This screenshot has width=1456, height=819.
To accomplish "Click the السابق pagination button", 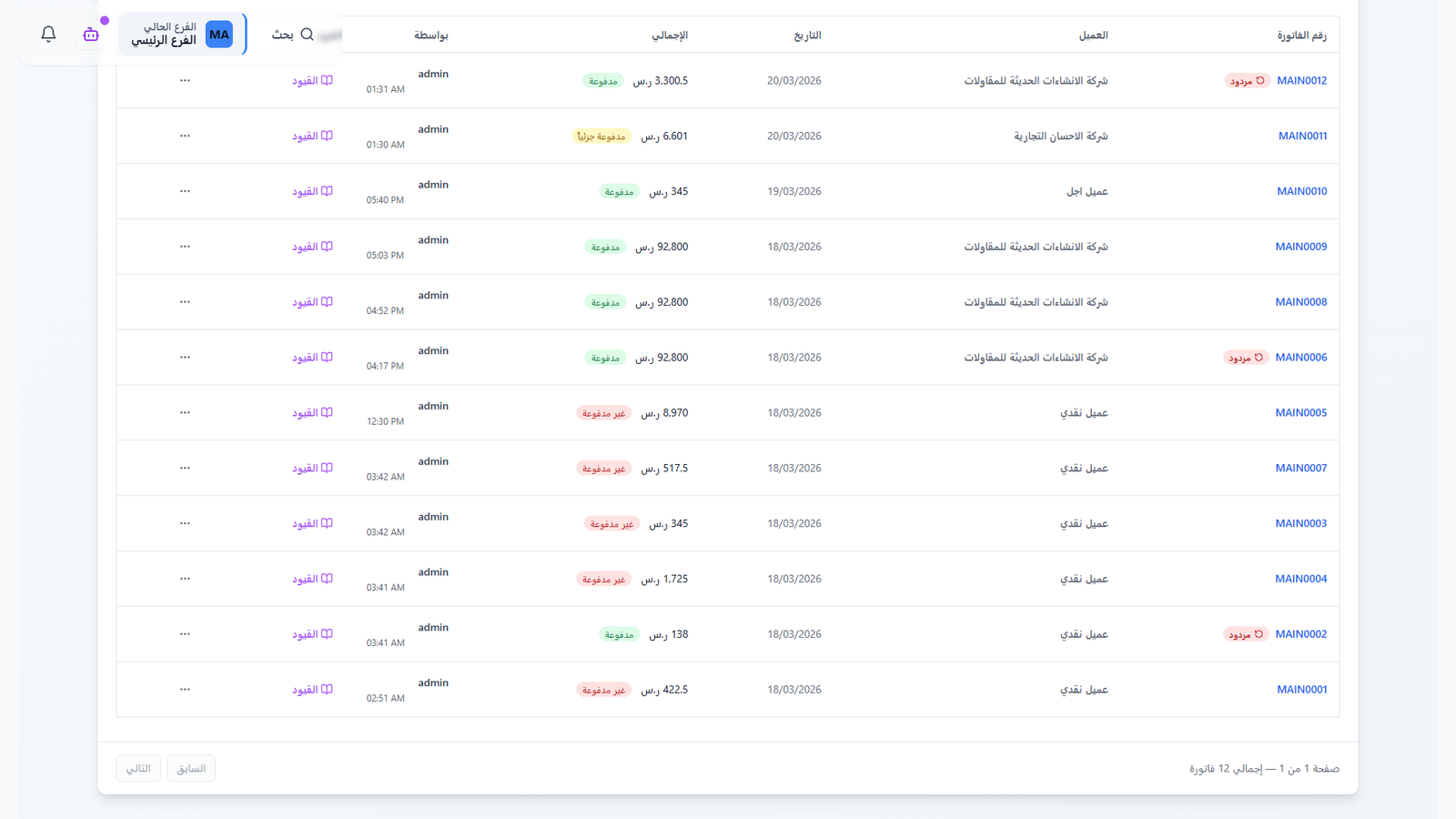I will click(x=190, y=767).
